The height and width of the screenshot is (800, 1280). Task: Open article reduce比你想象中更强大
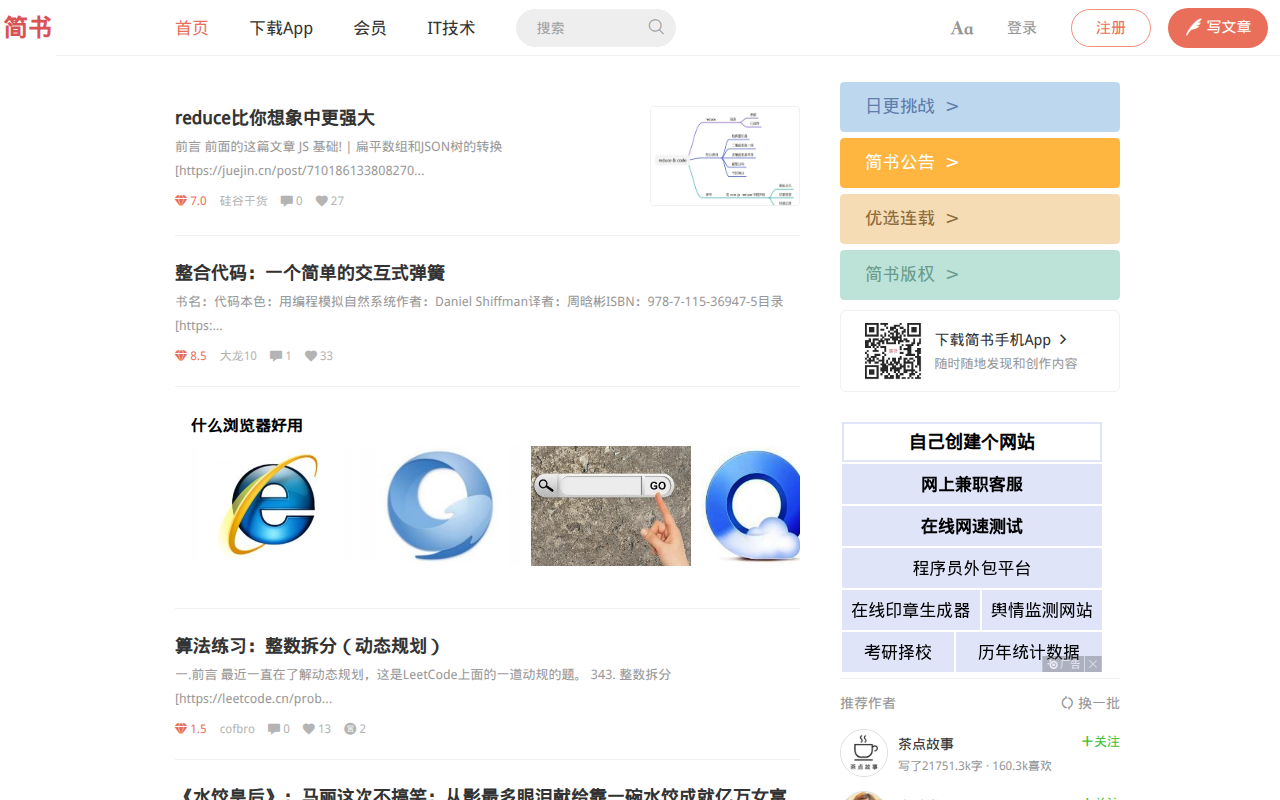click(275, 118)
